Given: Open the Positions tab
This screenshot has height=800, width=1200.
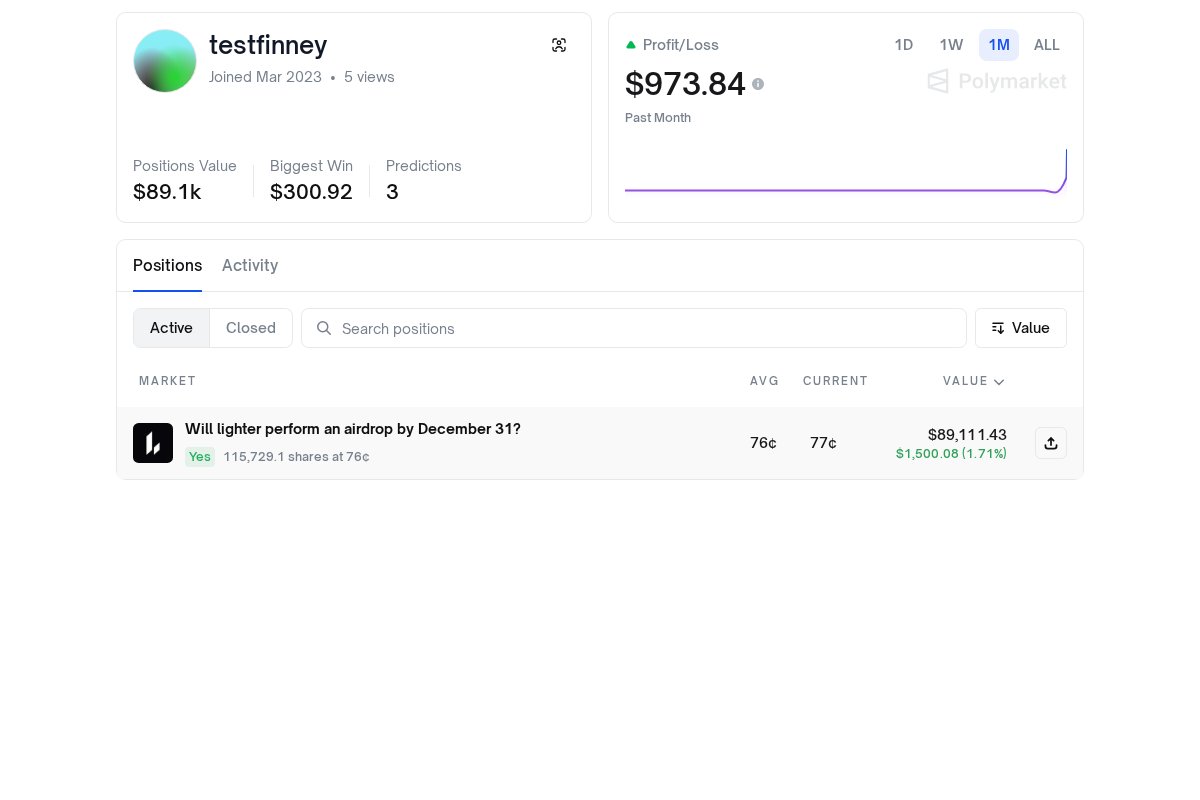Looking at the screenshot, I should click(167, 265).
